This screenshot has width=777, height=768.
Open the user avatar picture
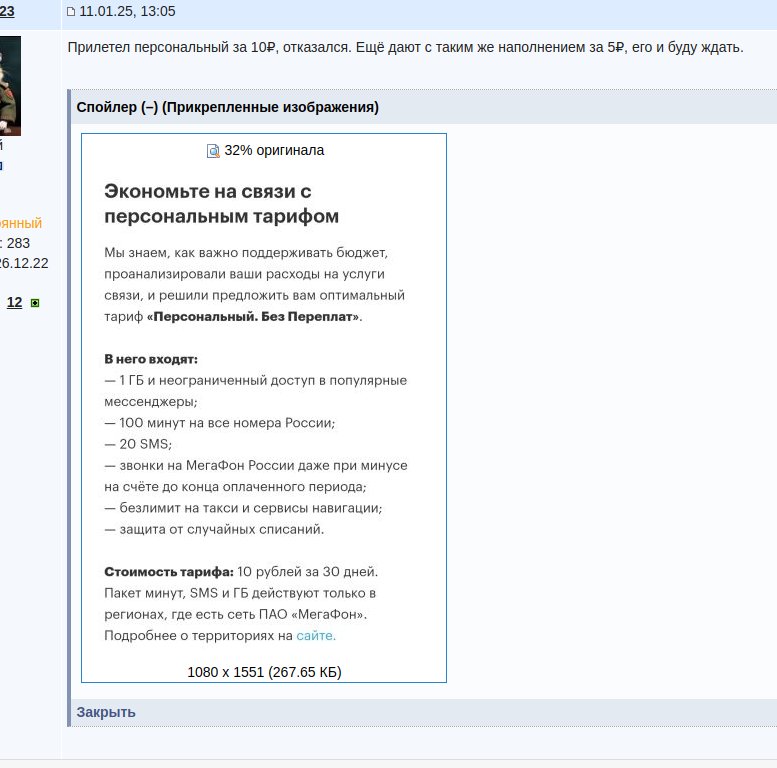click(10, 86)
